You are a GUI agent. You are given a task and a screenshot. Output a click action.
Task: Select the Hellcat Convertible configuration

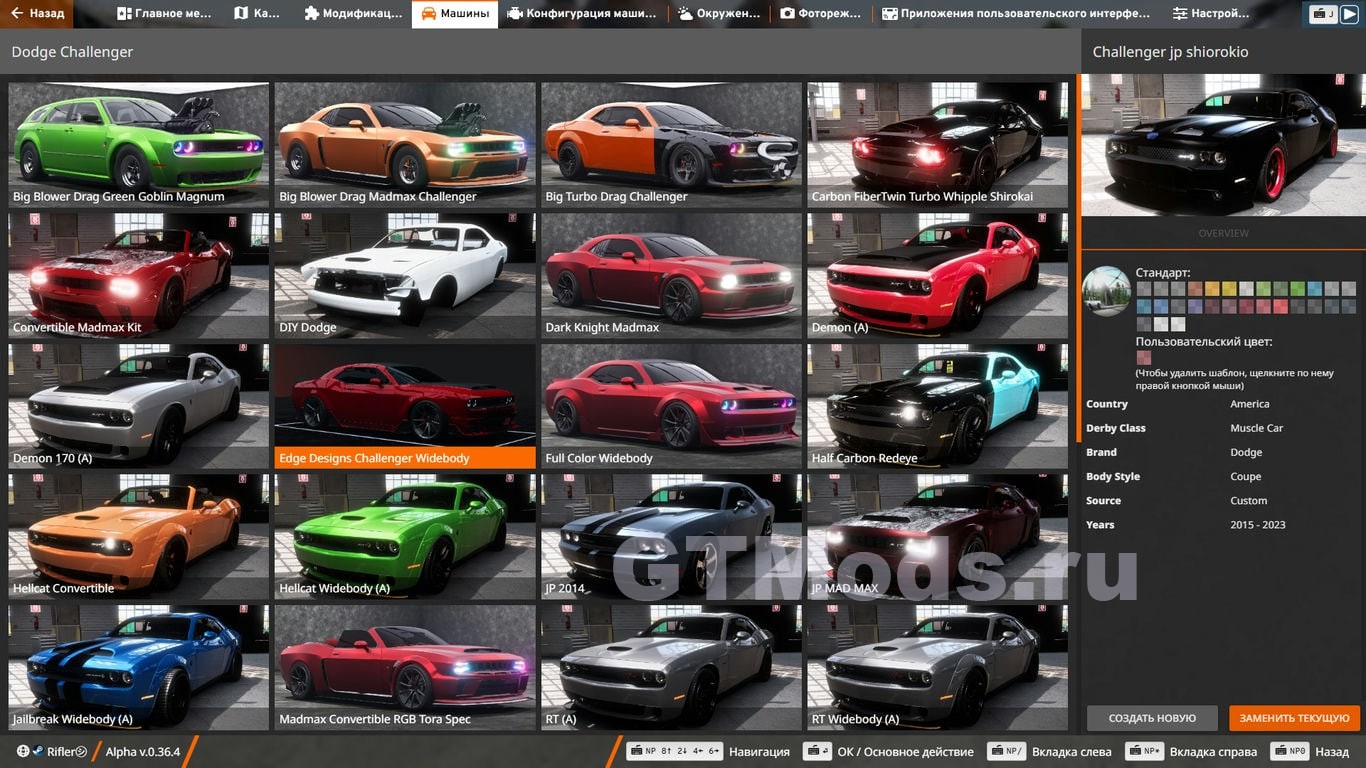[x=138, y=536]
